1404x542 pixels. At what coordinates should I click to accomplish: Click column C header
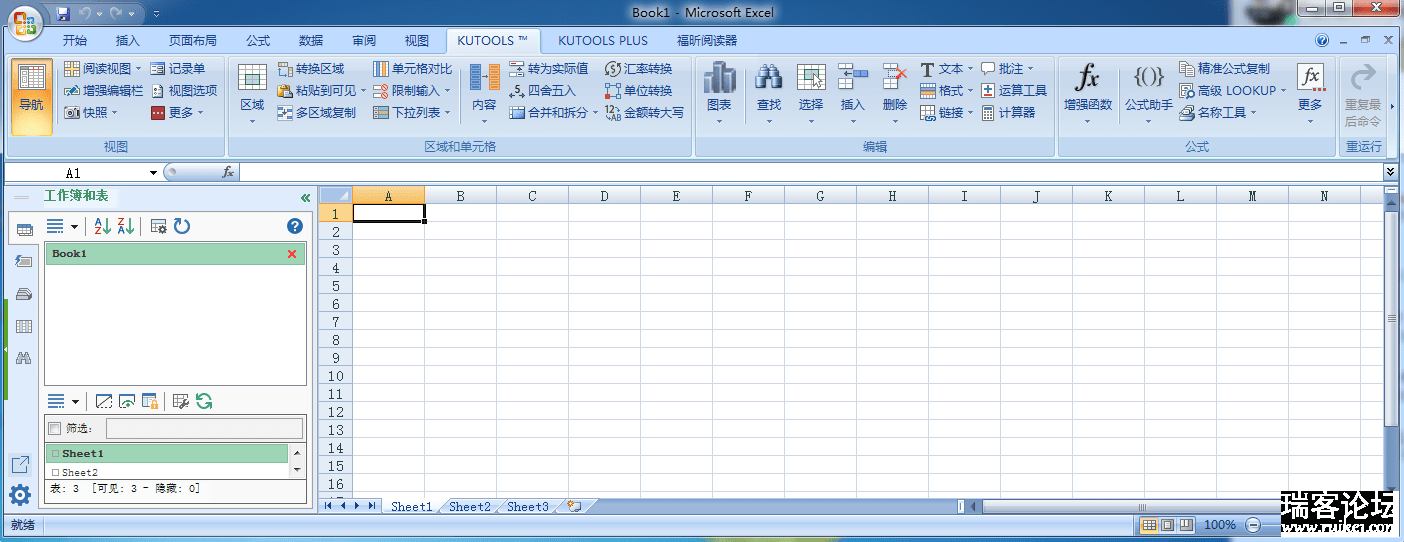532,196
